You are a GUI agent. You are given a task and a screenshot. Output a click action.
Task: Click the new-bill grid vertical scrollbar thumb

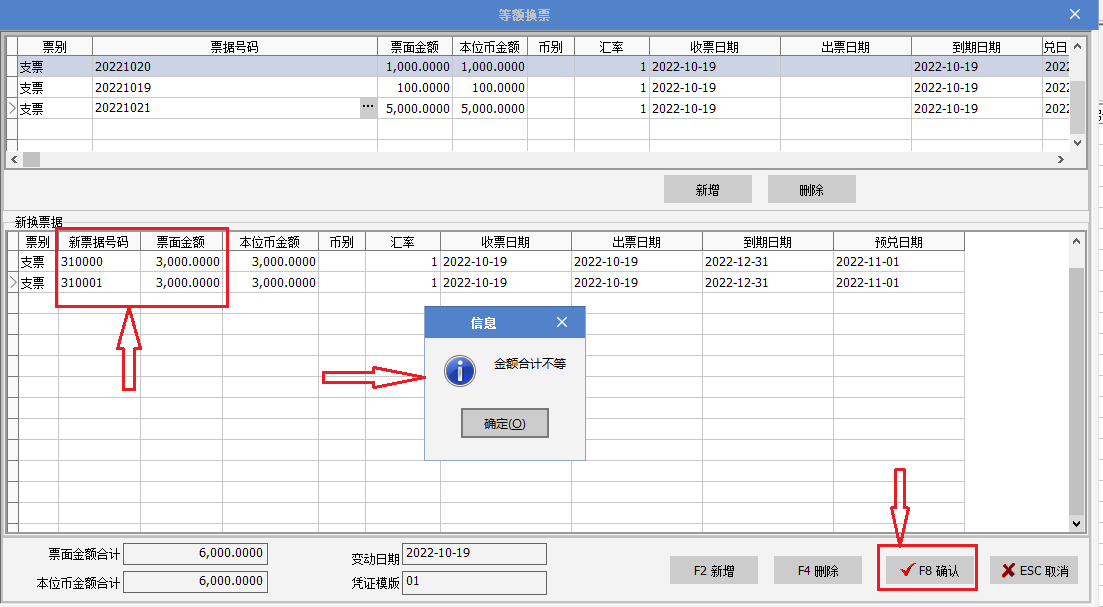1076,391
